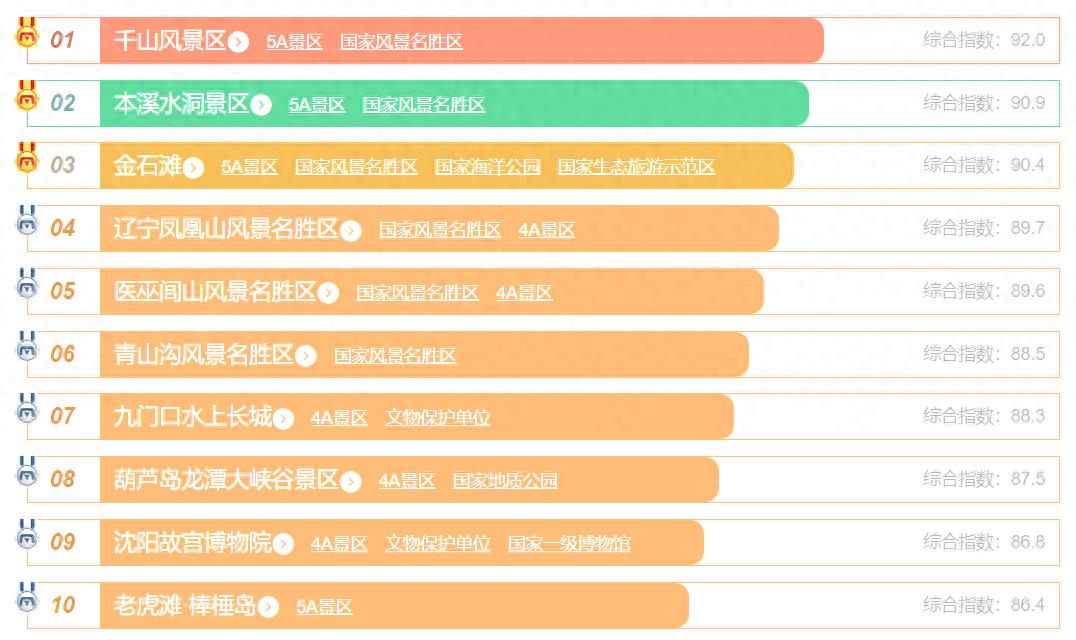1076x640 pixels.
Task: Click the medal icon for rank 10
Action: pyautogui.click(x=26, y=599)
